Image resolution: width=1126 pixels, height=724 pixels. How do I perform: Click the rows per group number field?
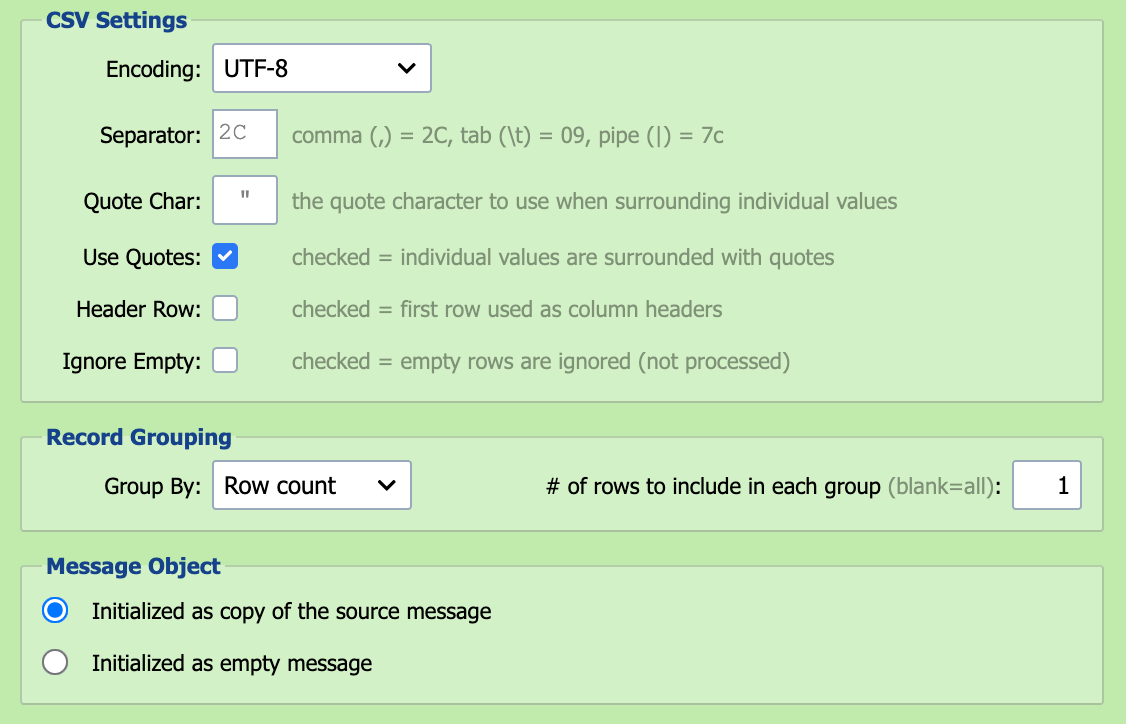pyautogui.click(x=1046, y=485)
